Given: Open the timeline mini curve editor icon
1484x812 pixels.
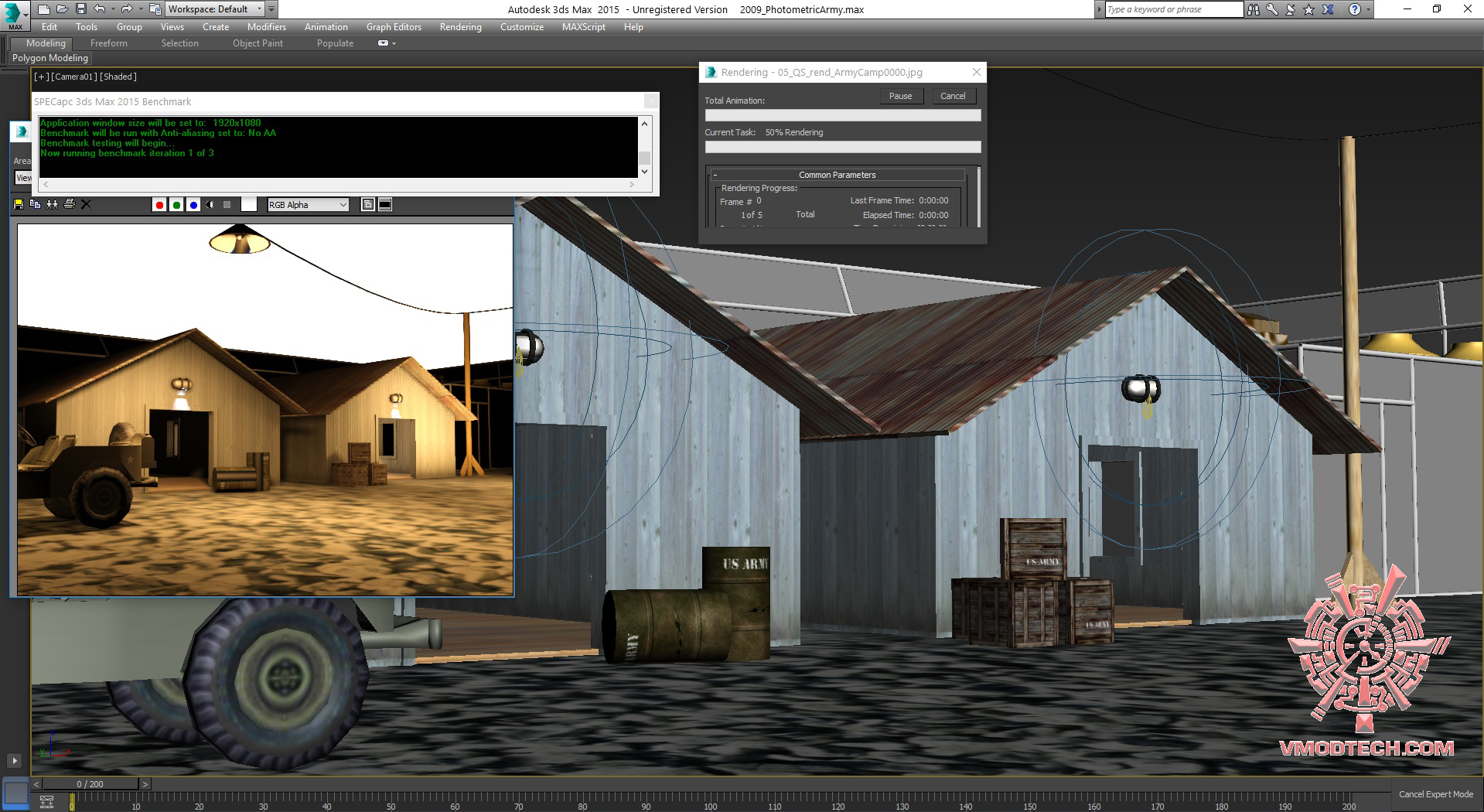Looking at the screenshot, I should (46, 801).
